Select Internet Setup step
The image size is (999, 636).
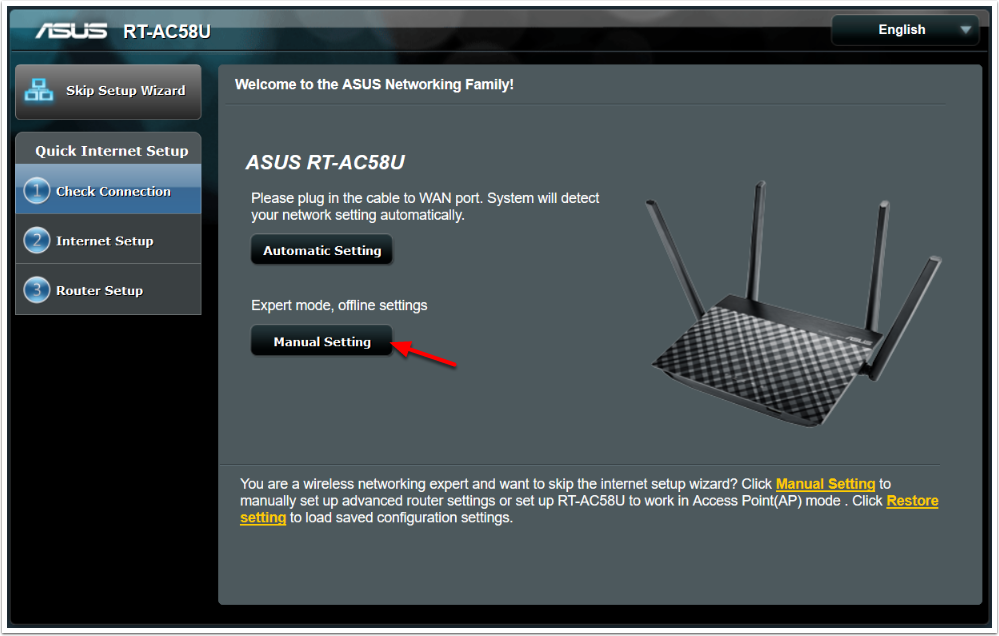pos(108,240)
